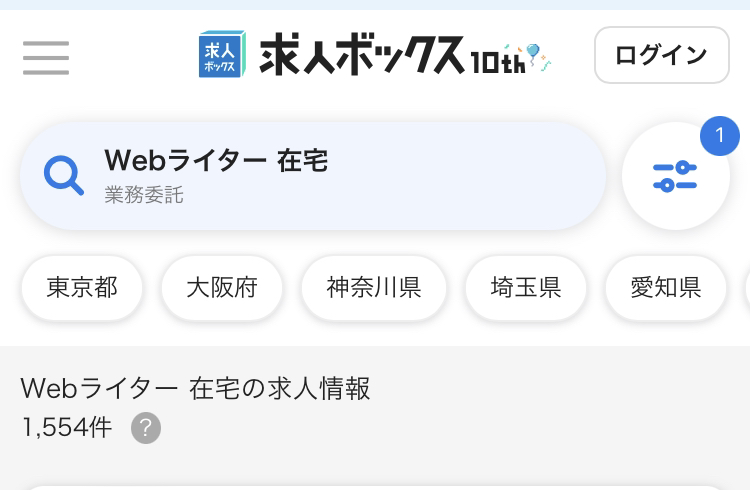The height and width of the screenshot is (490, 750).
Task: Click the 業務委託 condition subtext
Action: (x=144, y=195)
